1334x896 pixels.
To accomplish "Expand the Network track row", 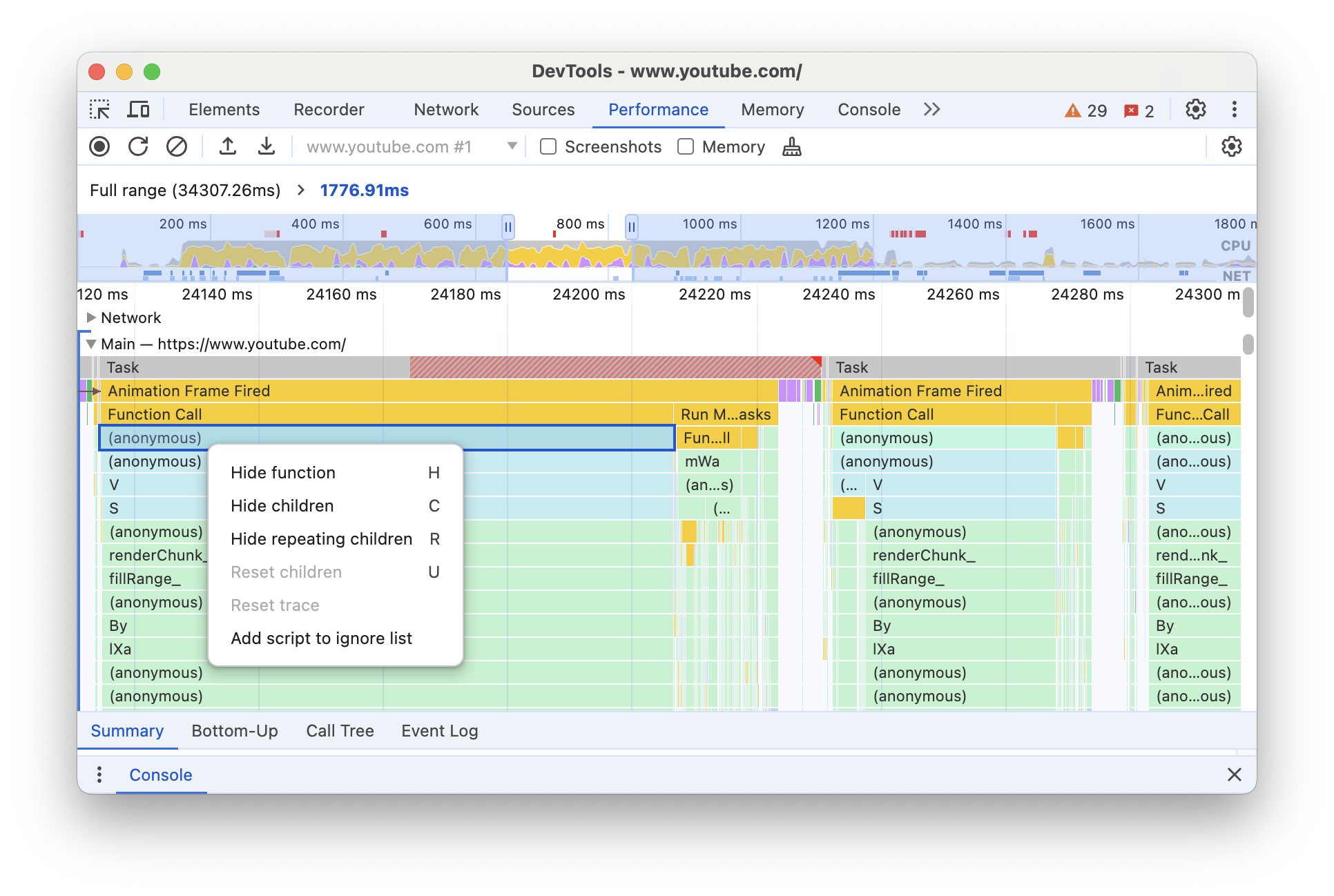I will (x=90, y=318).
